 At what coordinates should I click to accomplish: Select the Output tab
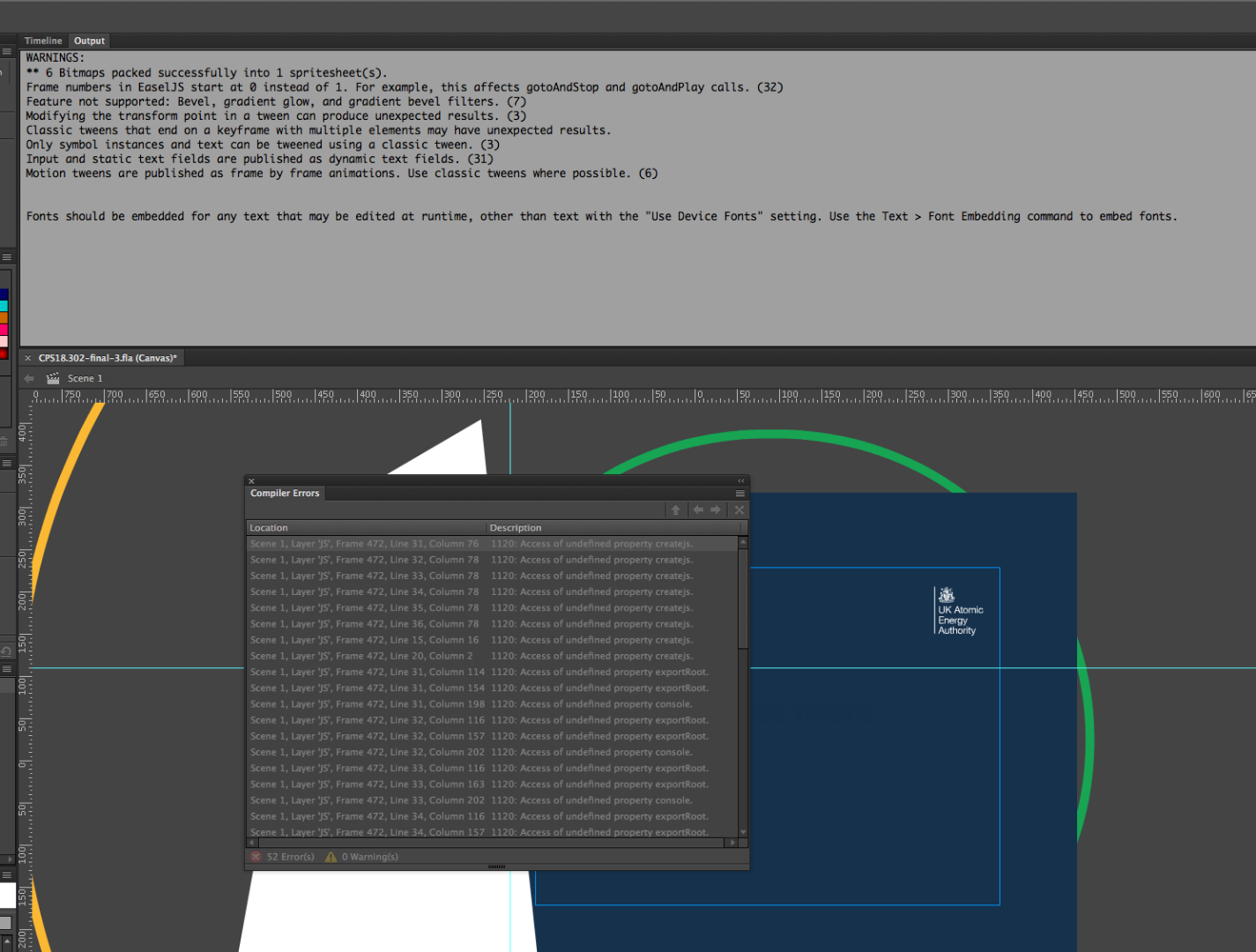pyautogui.click(x=89, y=41)
